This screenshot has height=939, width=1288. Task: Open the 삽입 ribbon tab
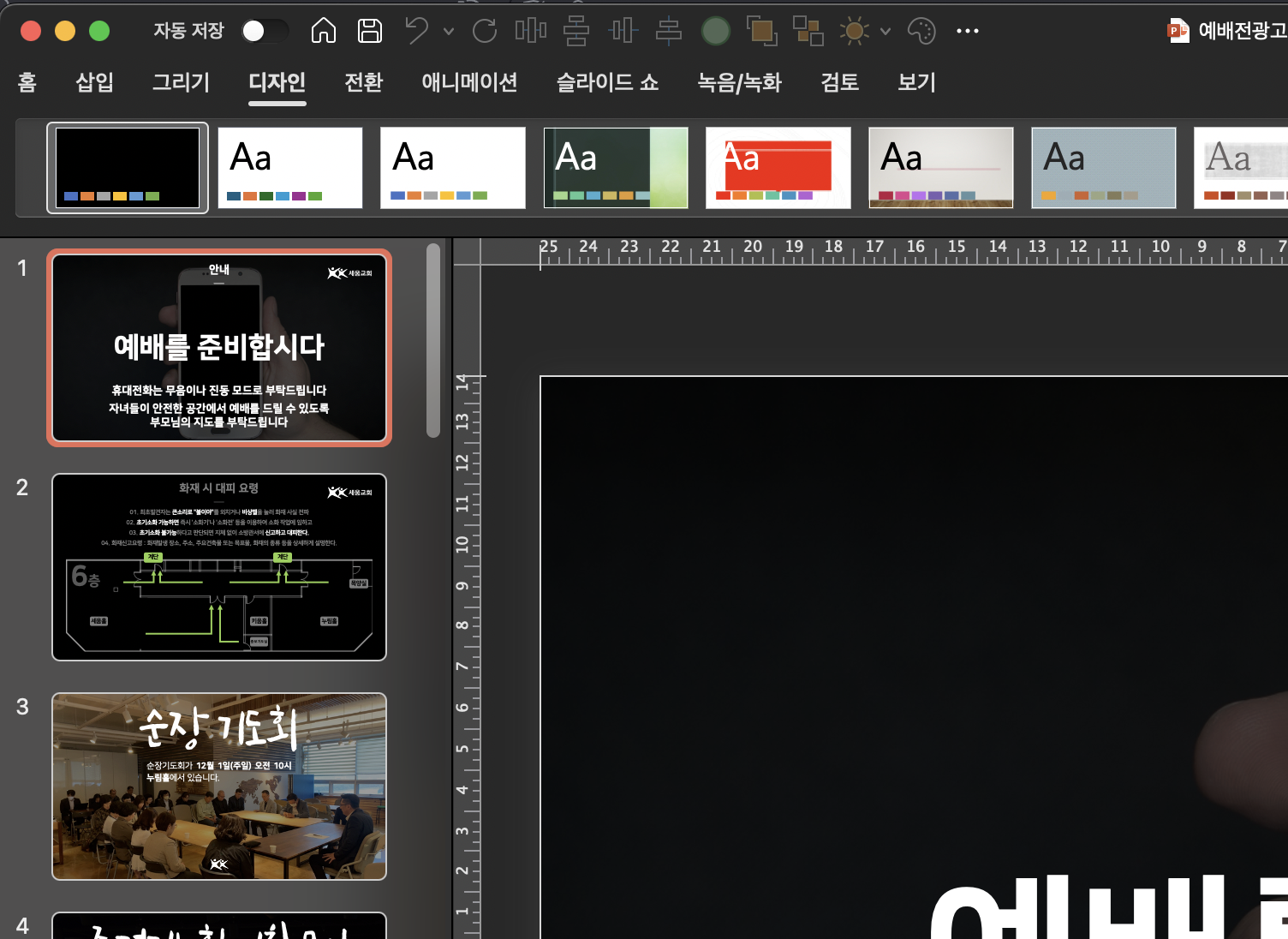(x=94, y=82)
